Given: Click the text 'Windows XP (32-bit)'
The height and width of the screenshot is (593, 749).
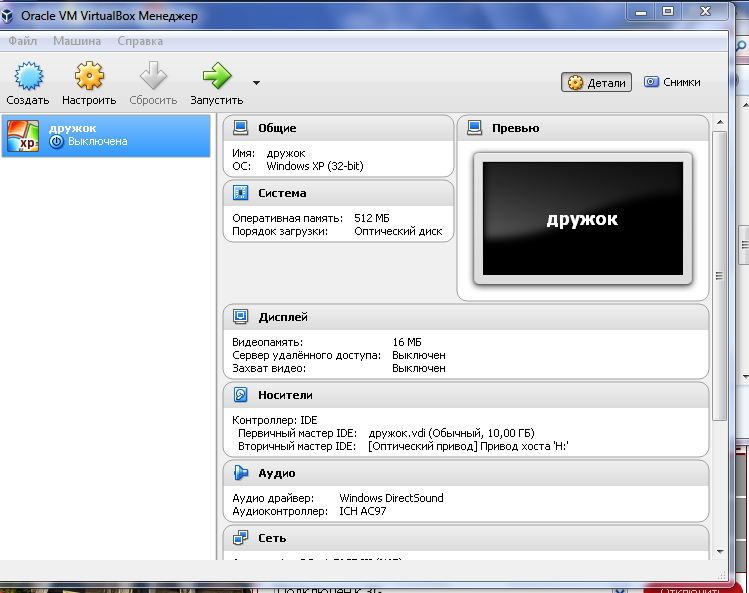Looking at the screenshot, I should click(315, 166).
